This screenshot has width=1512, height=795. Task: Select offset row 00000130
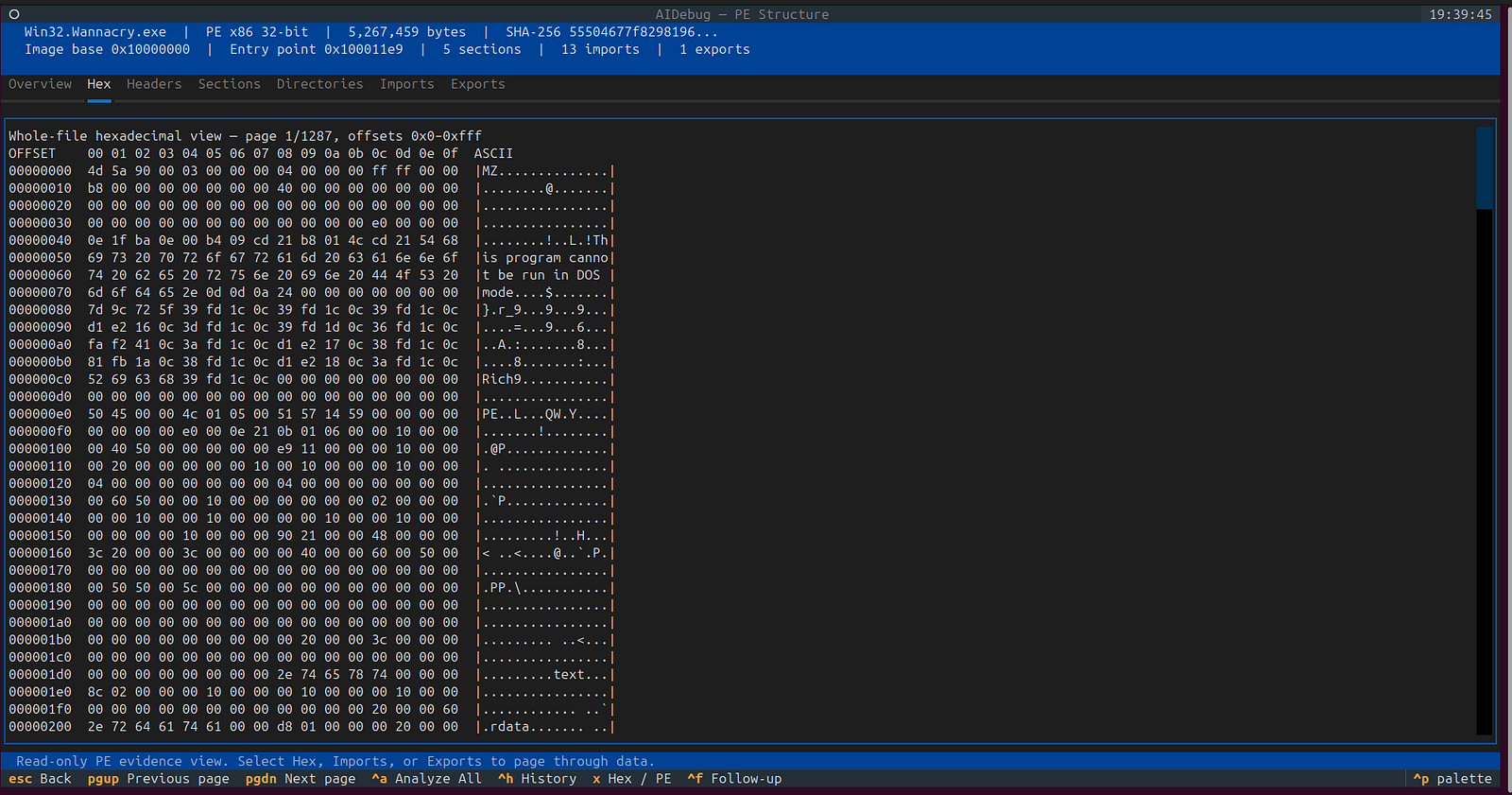coord(312,501)
